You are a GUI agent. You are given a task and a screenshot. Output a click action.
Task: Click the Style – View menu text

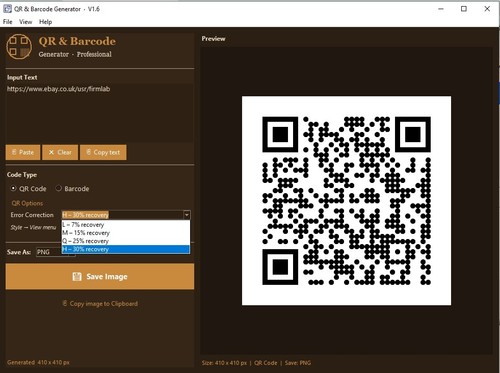(33, 227)
